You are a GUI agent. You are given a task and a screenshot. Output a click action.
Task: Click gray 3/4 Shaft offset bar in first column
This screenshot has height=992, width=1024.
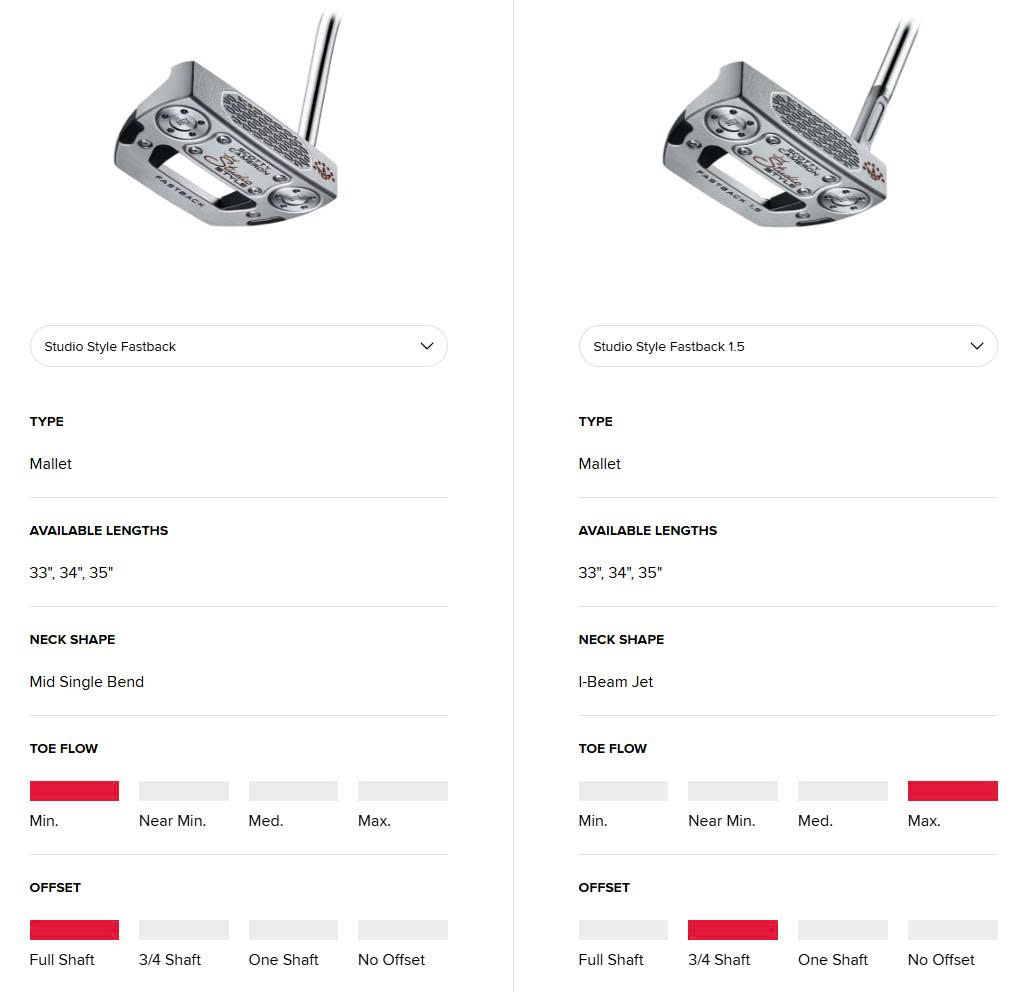[183, 930]
